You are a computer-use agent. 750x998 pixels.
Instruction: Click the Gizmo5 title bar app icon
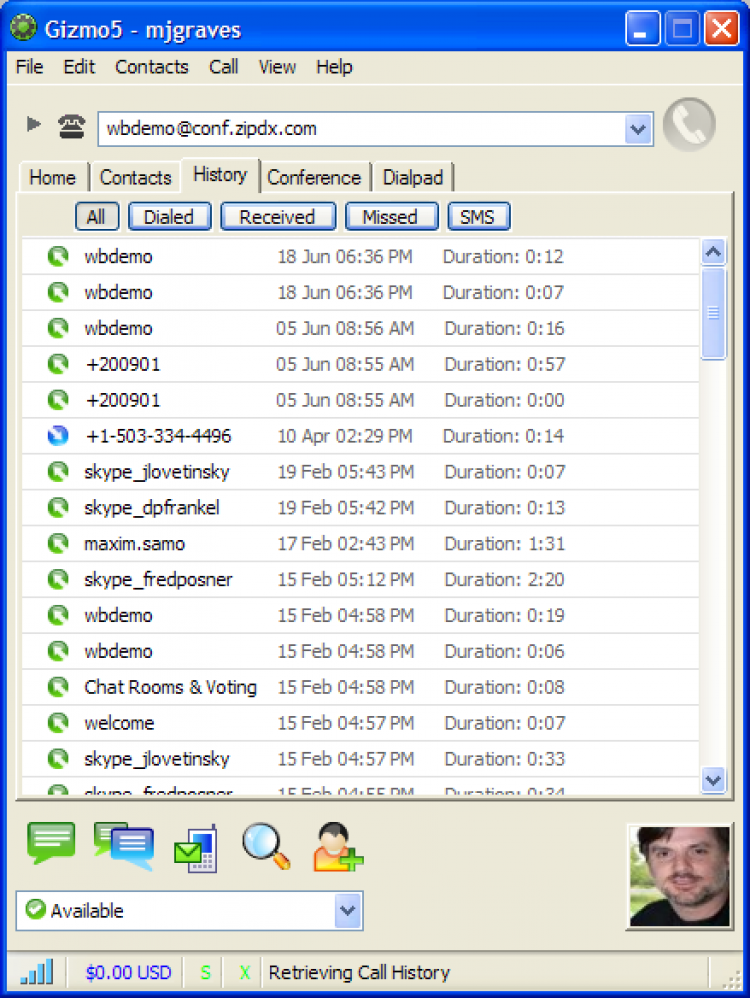pos(24,28)
